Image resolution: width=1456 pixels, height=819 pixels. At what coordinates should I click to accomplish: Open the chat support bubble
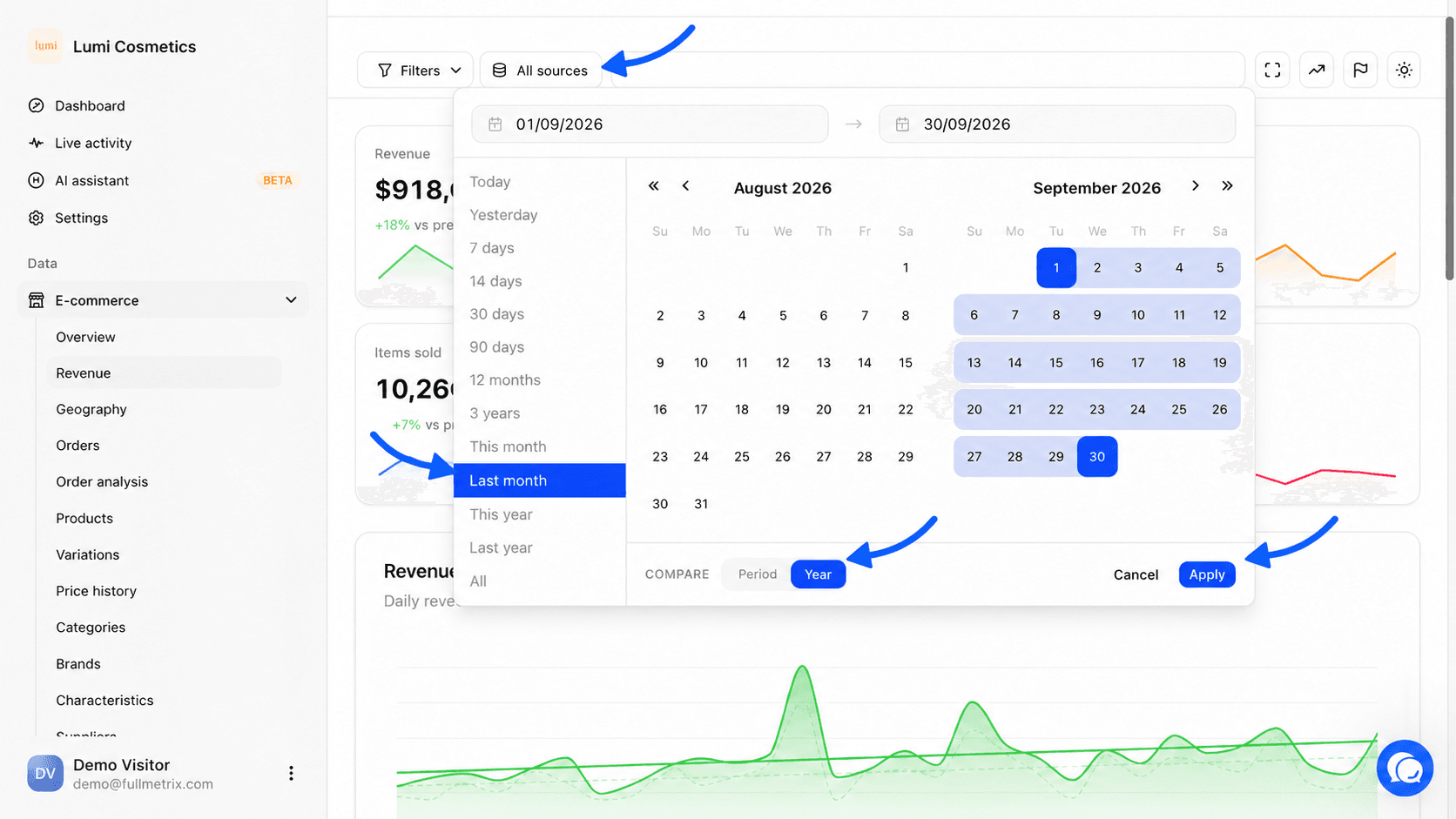tap(1405, 769)
